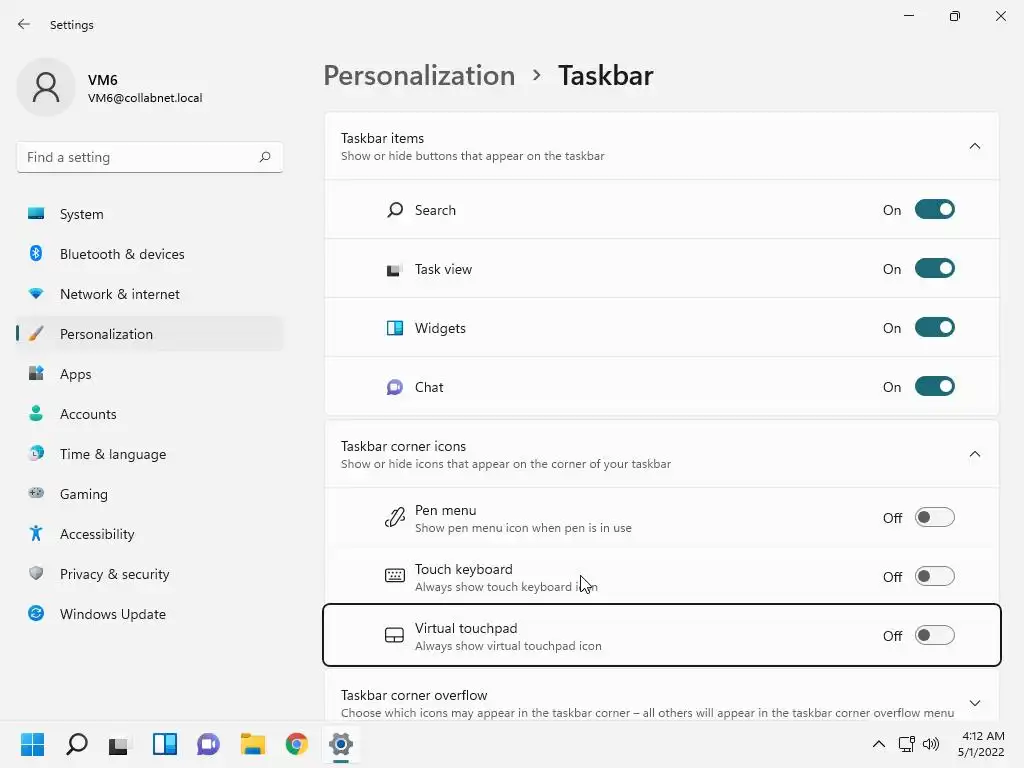Click the Find a setting search box
The image size is (1024, 768).
138,157
